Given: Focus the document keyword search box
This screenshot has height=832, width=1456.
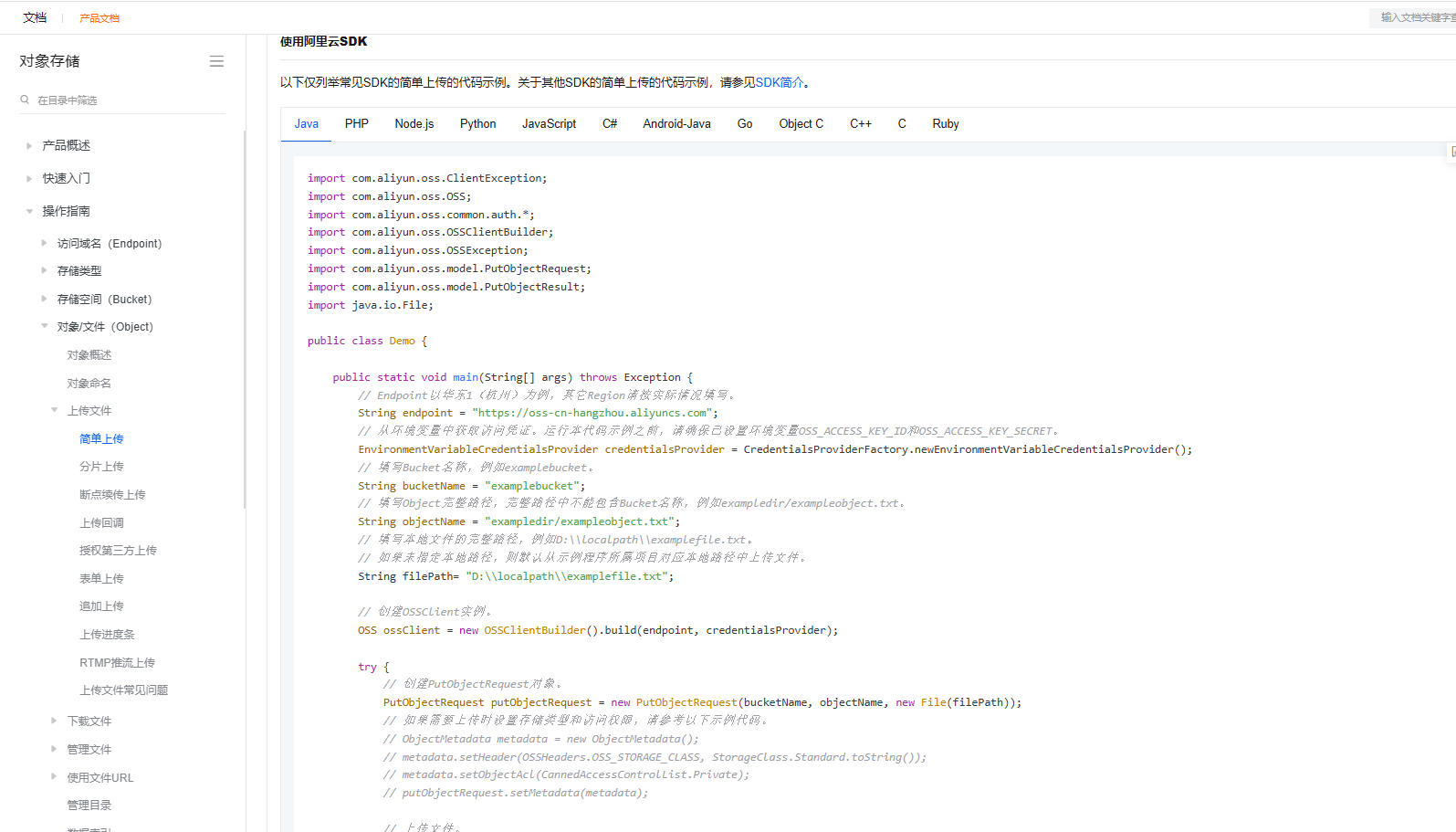Looking at the screenshot, I should pos(1413,17).
